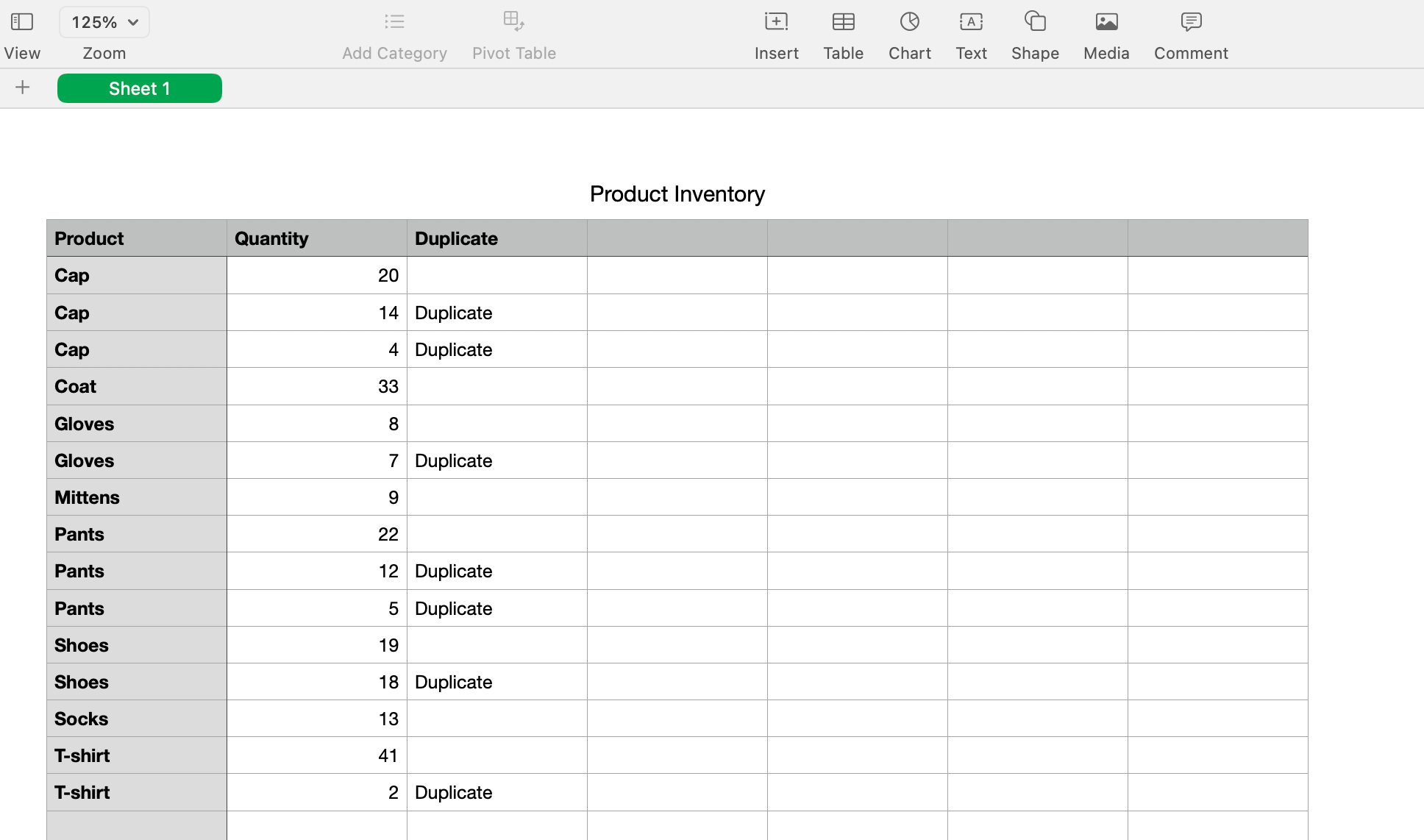
Task: Select the Sheet 1 tab
Action: pos(139,88)
